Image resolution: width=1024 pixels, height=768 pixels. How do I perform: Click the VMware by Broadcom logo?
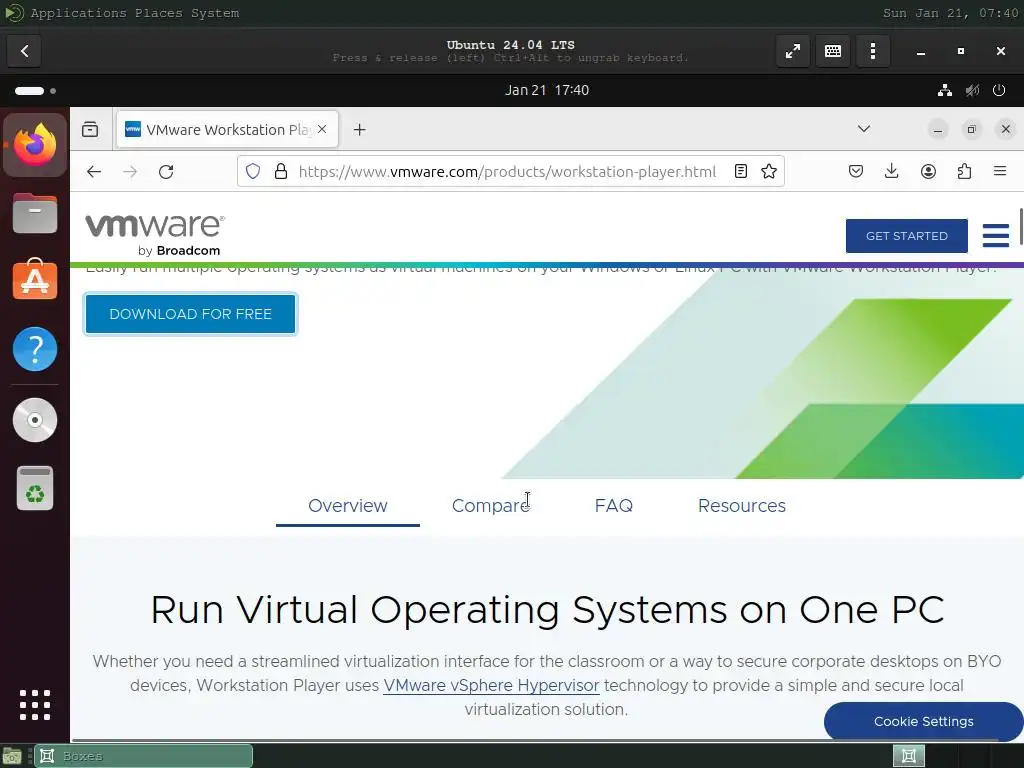pos(155,235)
